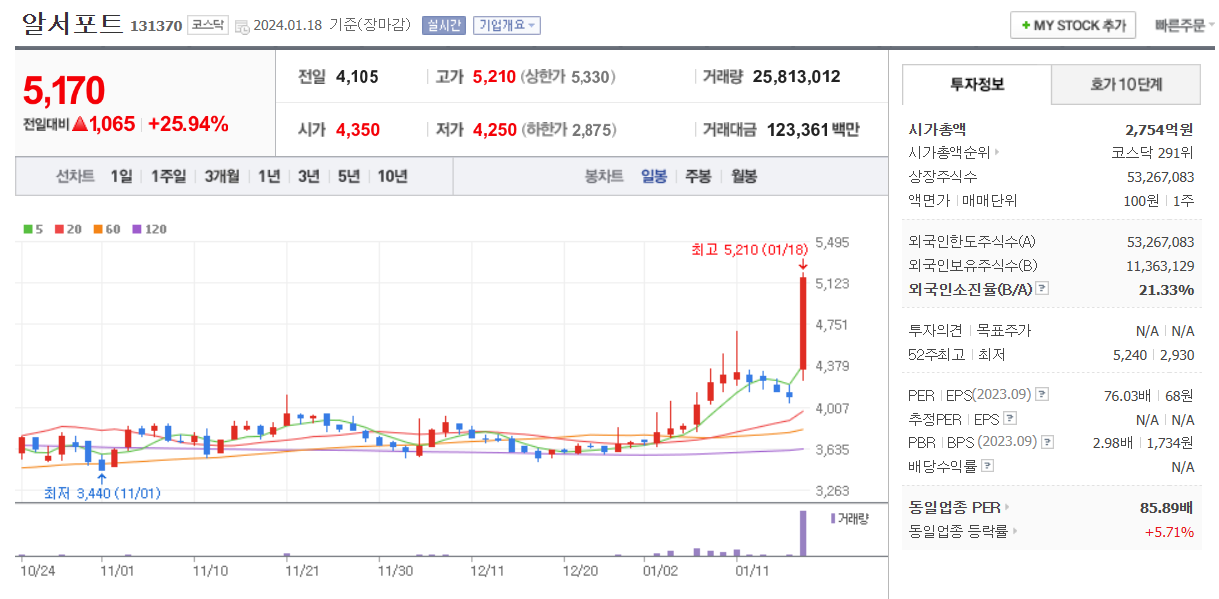Switch candle chart to 주봉
1219x599 pixels.
pyautogui.click(x=698, y=176)
